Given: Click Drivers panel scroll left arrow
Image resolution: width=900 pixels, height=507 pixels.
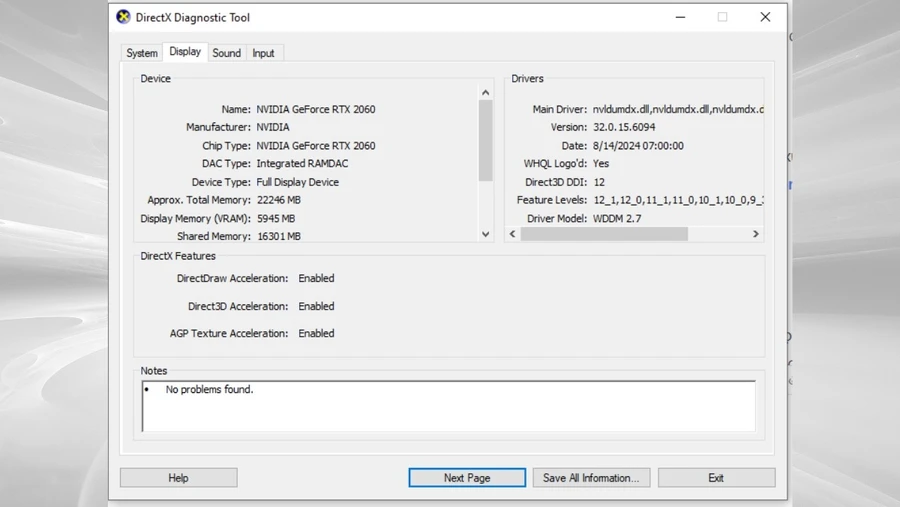Looking at the screenshot, I should pyautogui.click(x=513, y=234).
